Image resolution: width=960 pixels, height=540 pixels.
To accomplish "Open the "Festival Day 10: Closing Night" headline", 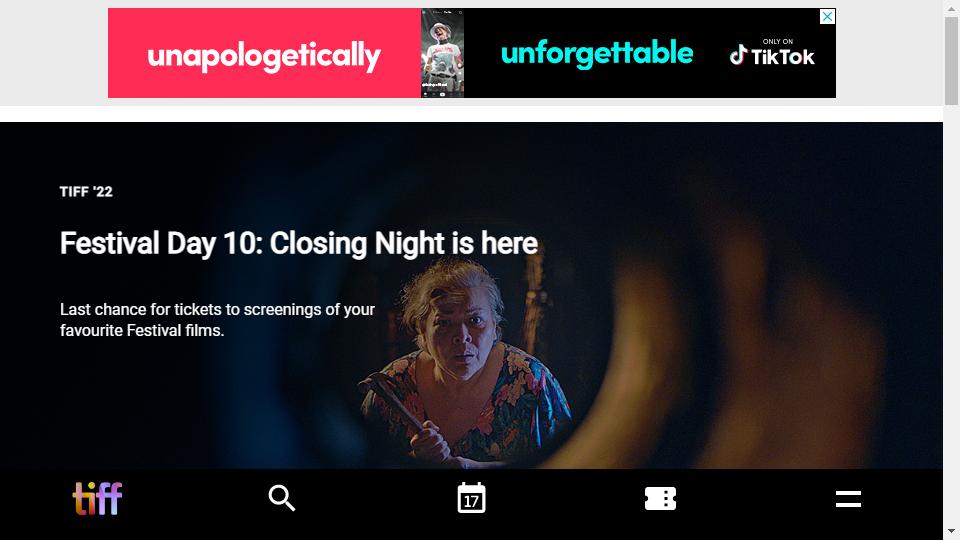I will coord(299,244).
